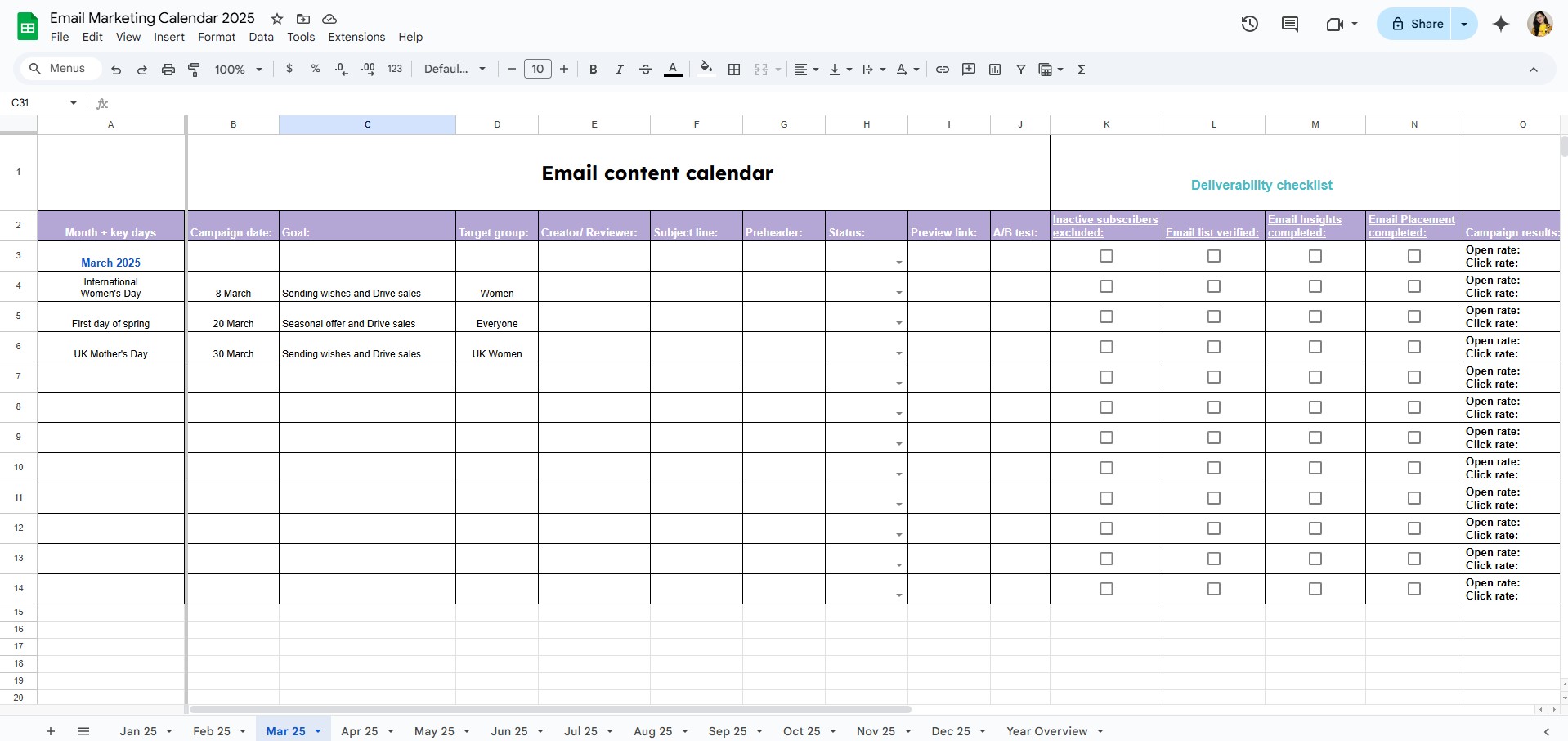Open the Format menu
Screen dimensions: 1568x741
[216, 37]
